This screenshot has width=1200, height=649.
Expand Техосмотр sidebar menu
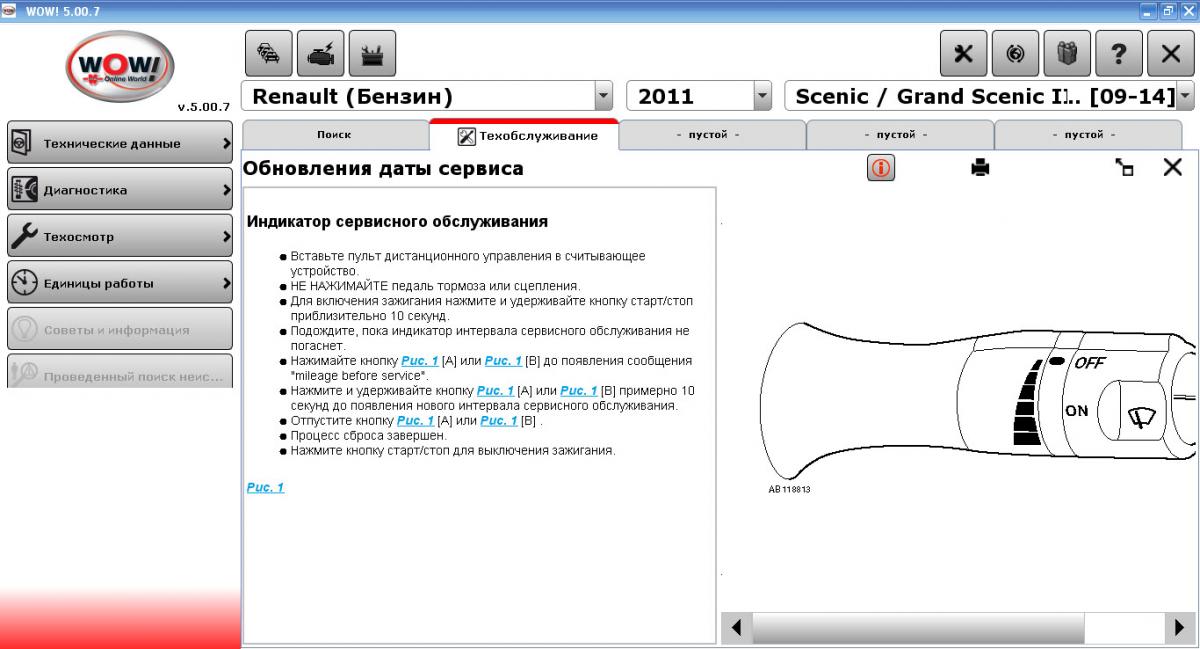120,237
